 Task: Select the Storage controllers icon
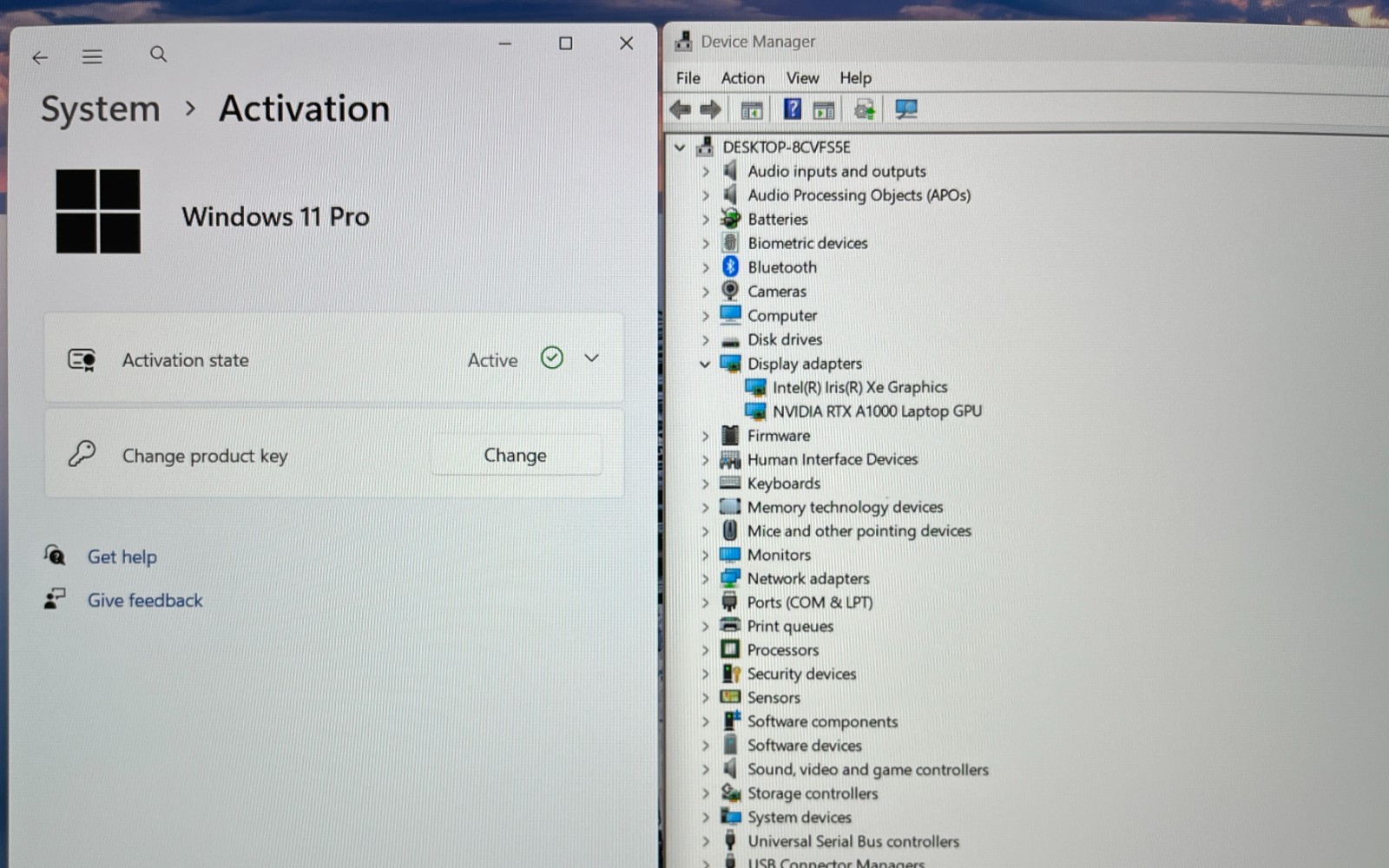(731, 792)
